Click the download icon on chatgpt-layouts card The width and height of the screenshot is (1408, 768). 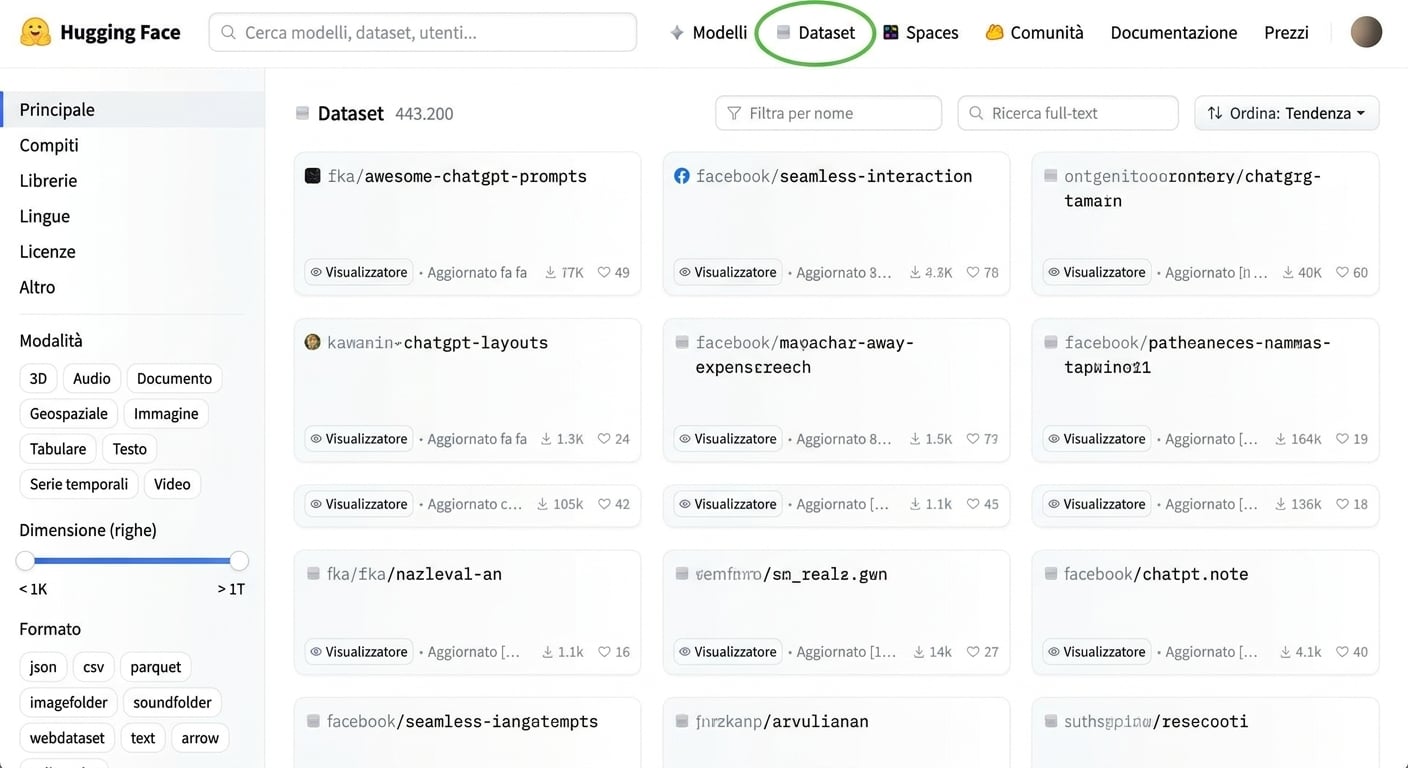click(x=546, y=439)
